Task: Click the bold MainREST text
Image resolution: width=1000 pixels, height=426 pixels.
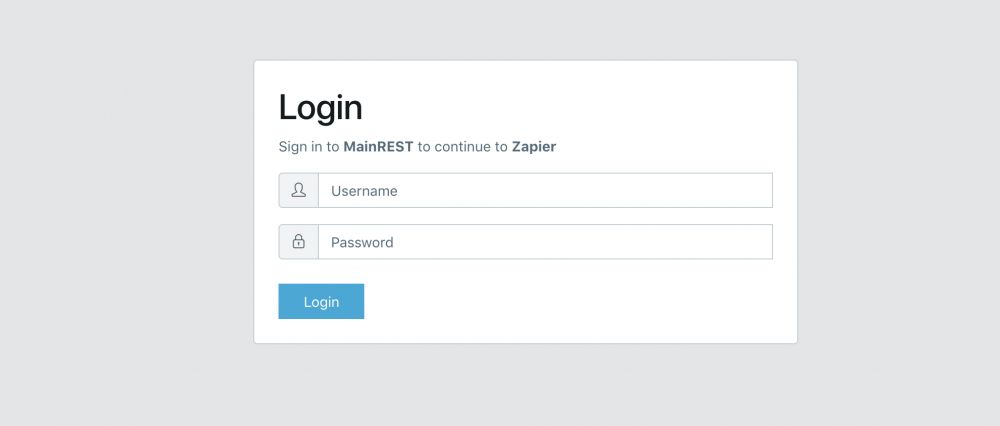Action: coord(378,147)
